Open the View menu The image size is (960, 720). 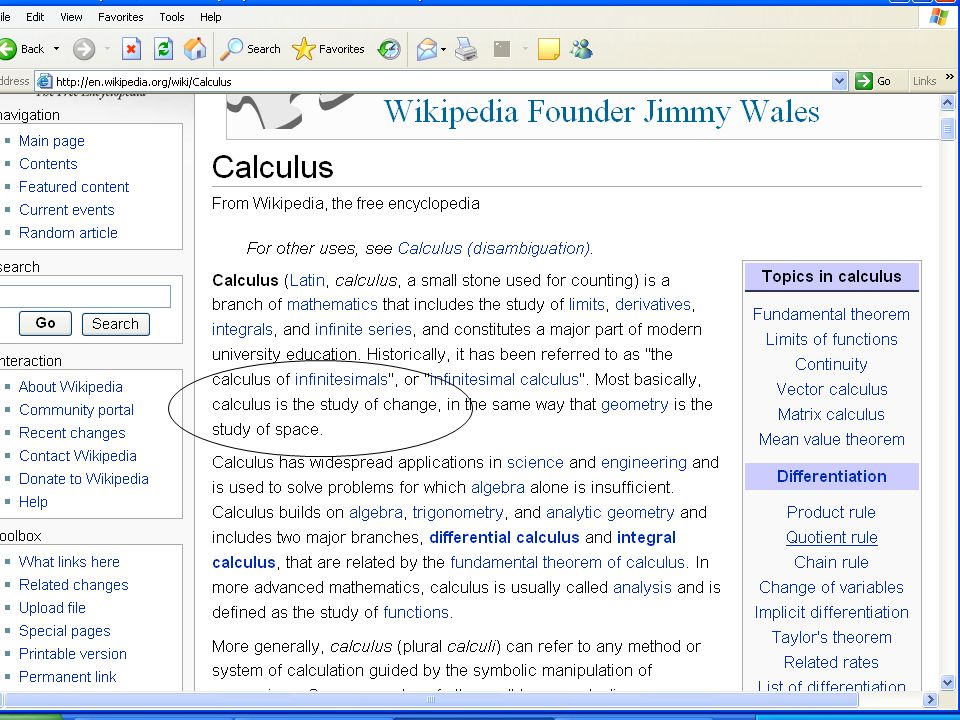[71, 17]
